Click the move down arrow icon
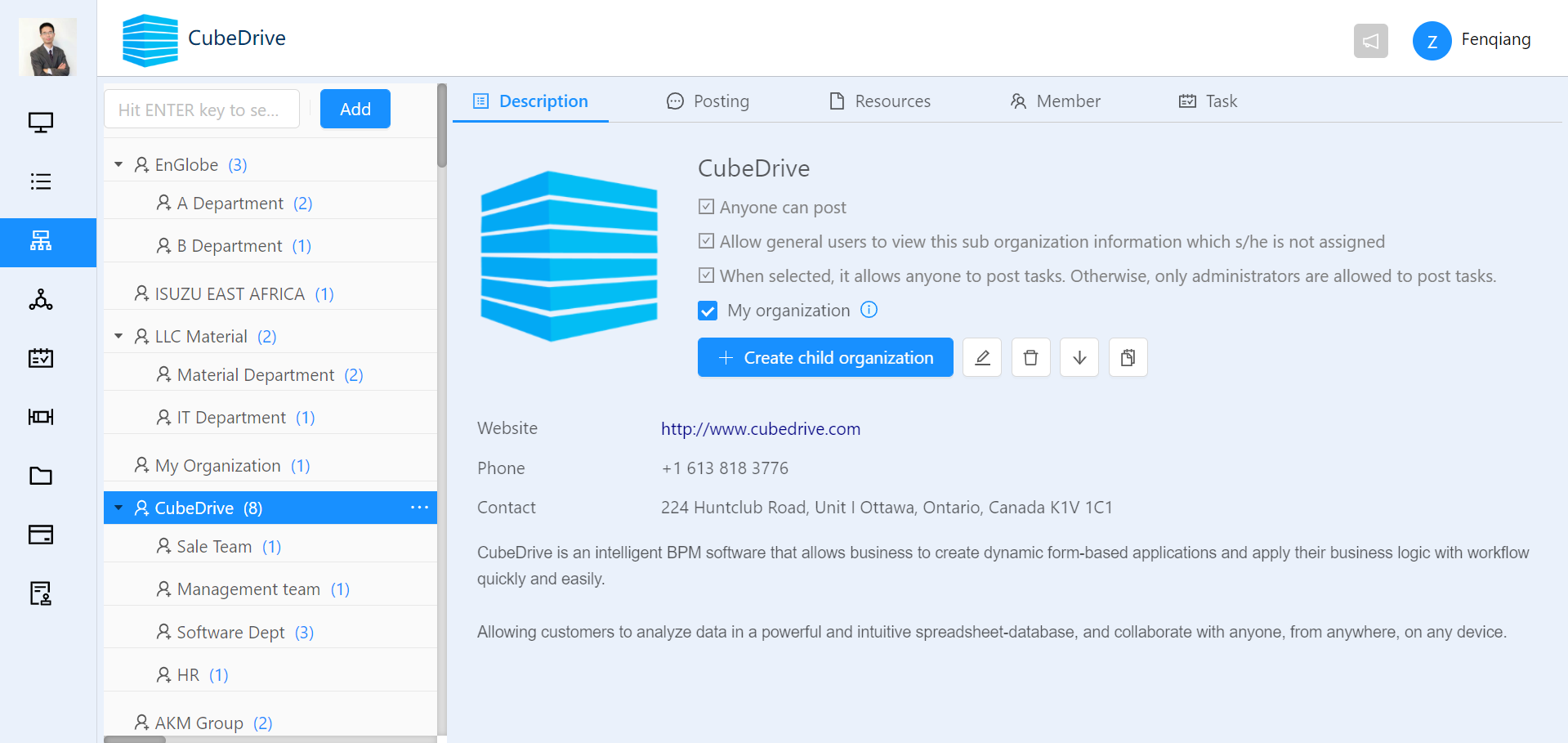Screen dimensions: 1568x743 pos(1079,357)
